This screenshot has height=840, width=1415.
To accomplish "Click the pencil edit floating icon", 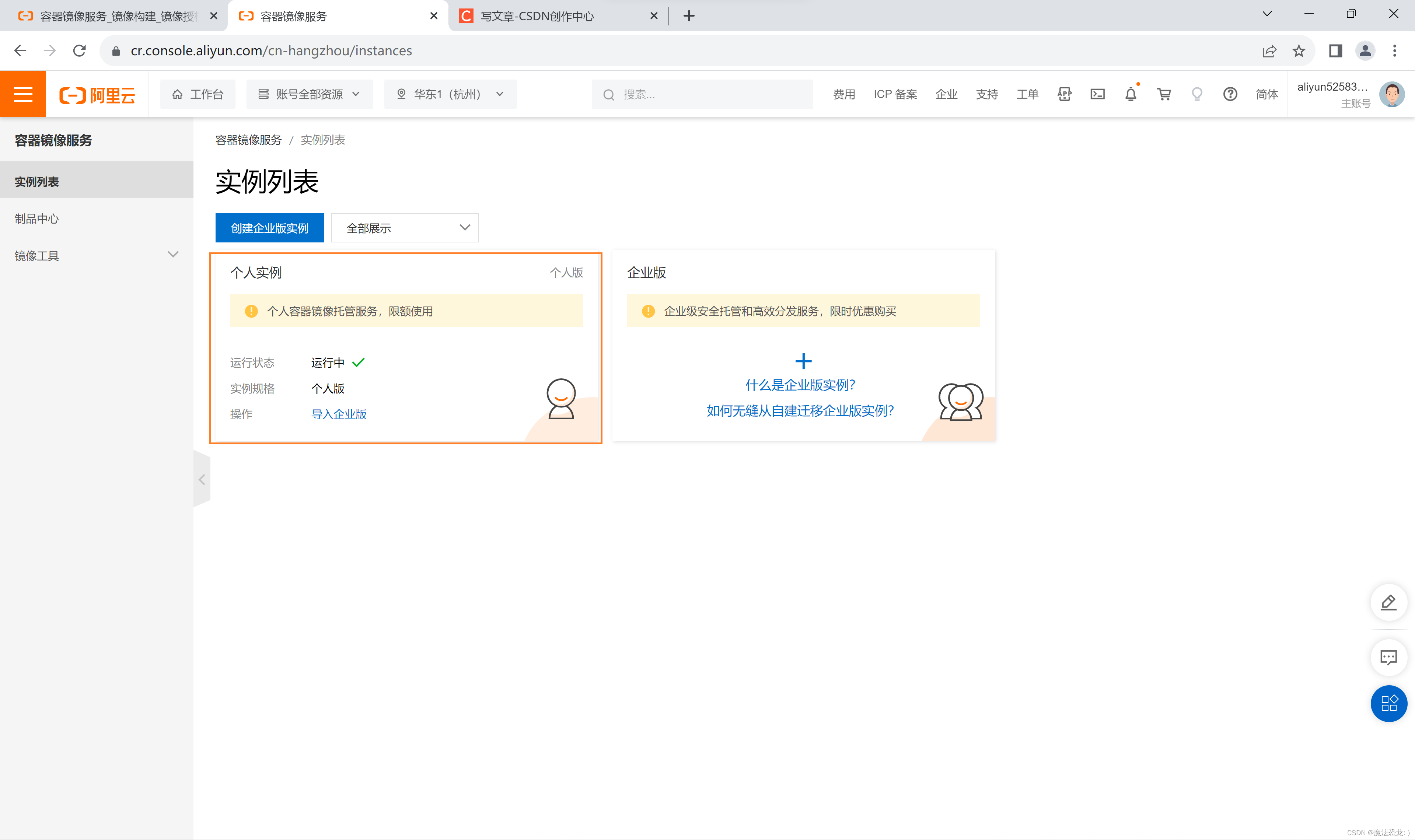I will [1388, 602].
